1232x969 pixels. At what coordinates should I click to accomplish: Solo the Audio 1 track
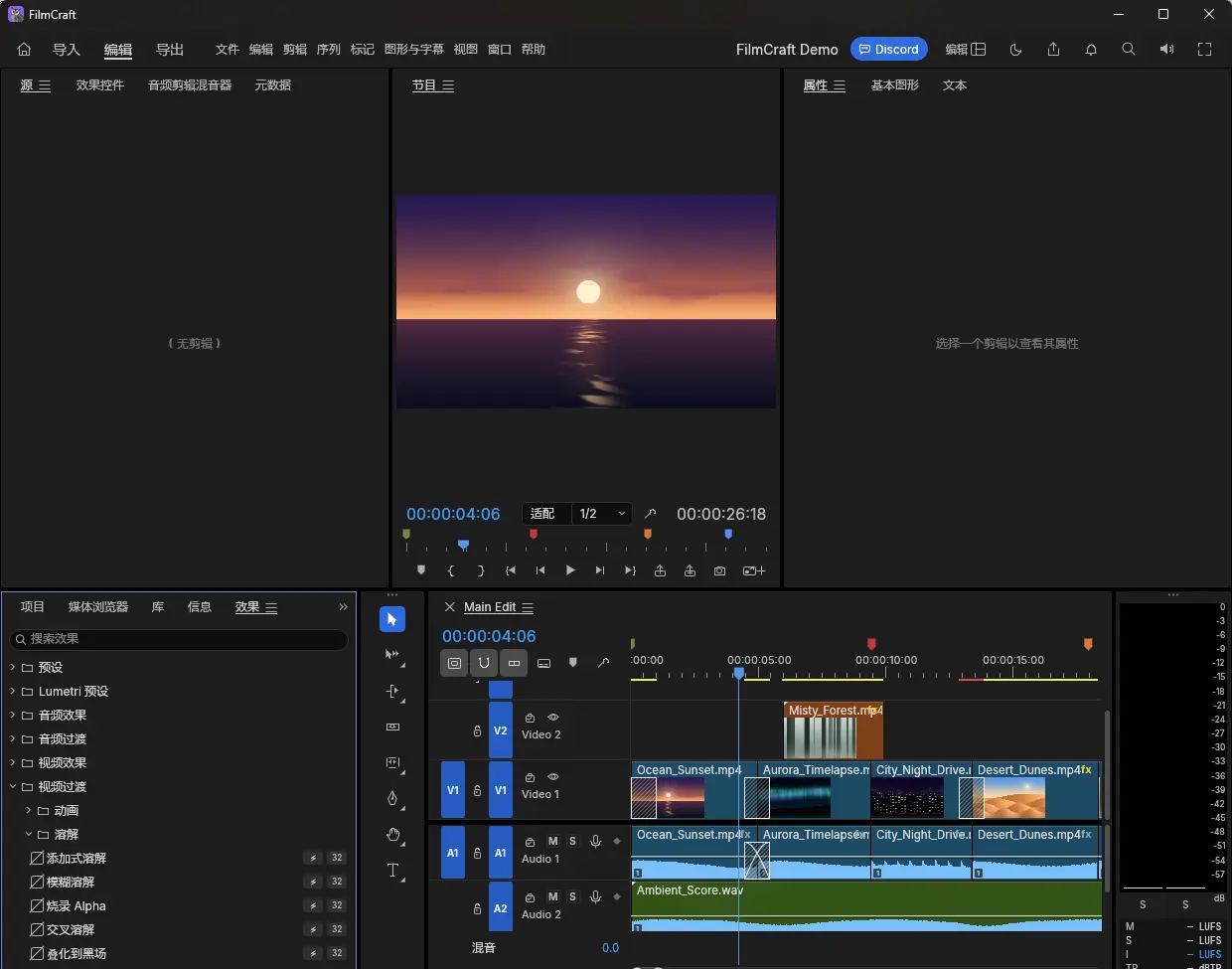coord(572,841)
